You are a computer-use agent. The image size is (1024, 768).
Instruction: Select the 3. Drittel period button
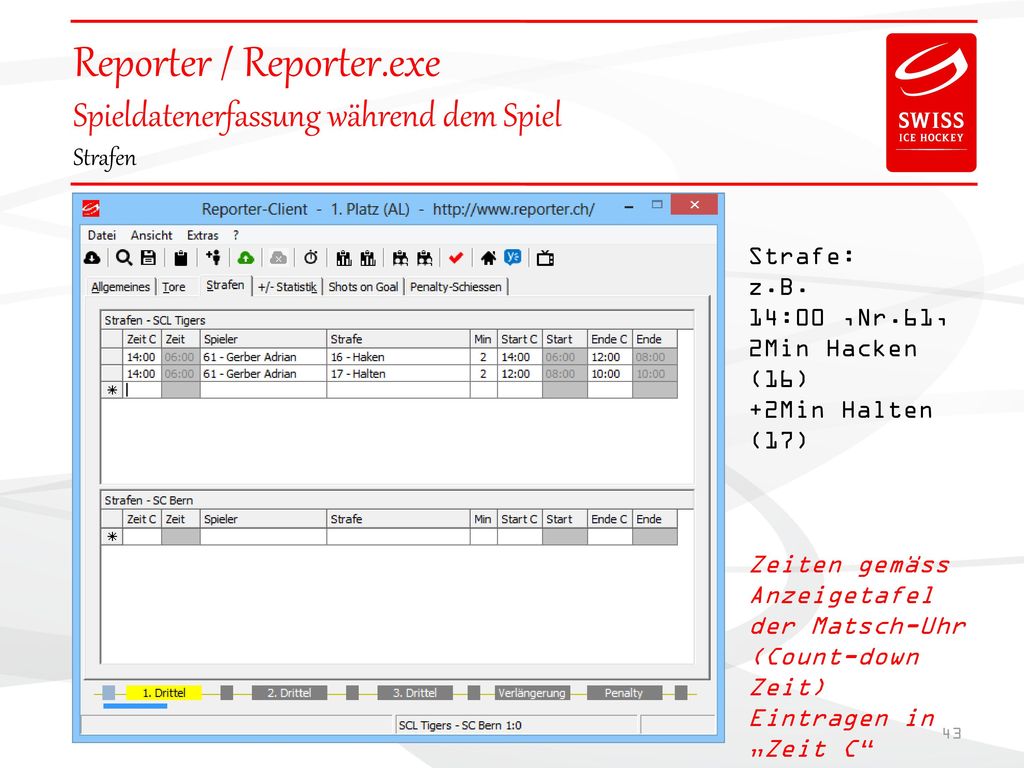pyautogui.click(x=415, y=693)
